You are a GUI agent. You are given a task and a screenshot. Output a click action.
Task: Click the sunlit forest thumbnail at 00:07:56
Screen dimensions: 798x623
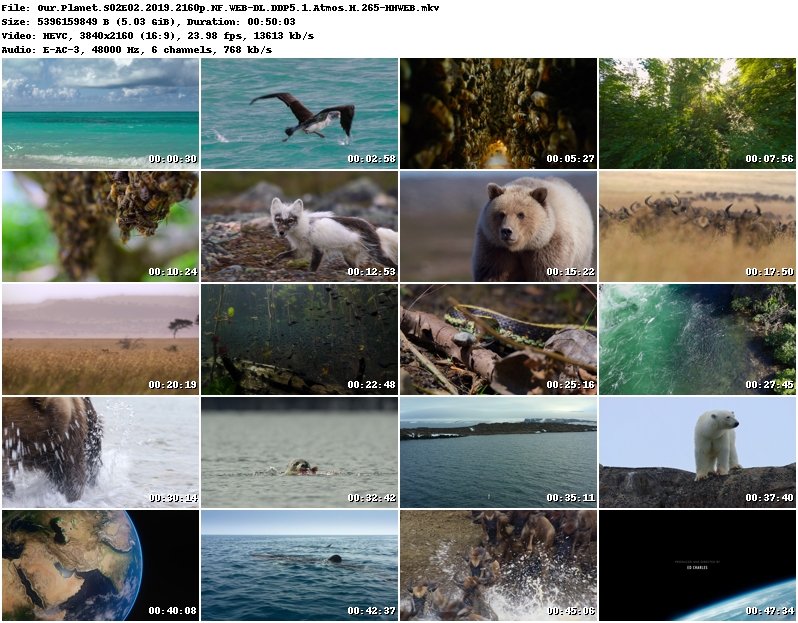coord(697,113)
